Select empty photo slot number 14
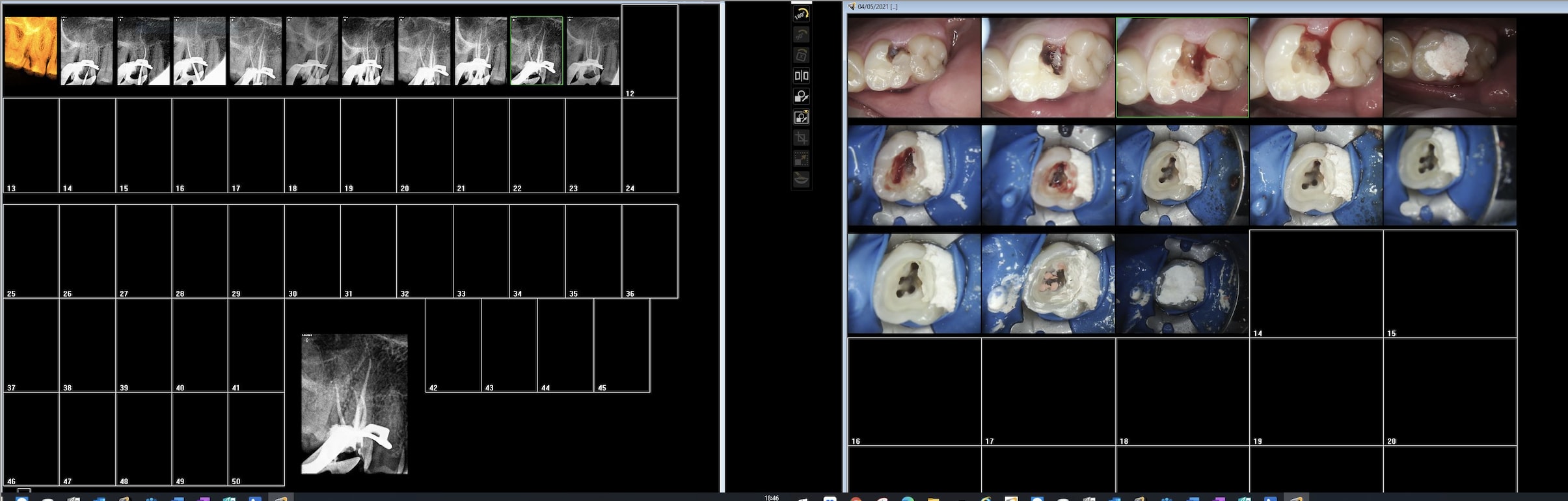This screenshot has height=501, width=1568. (x=1316, y=283)
